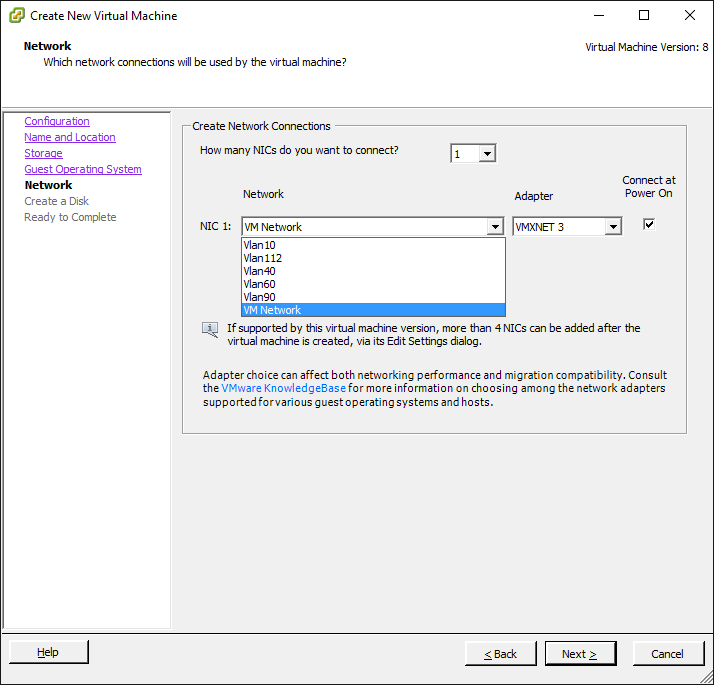Select highlighted VM Network list entry
This screenshot has width=714, height=685.
pyautogui.click(x=373, y=310)
